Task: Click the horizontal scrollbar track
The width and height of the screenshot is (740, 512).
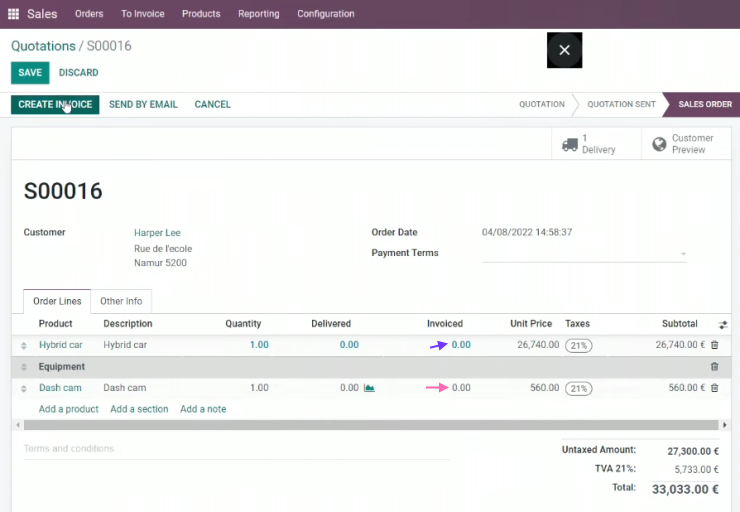Action: pos(371,425)
